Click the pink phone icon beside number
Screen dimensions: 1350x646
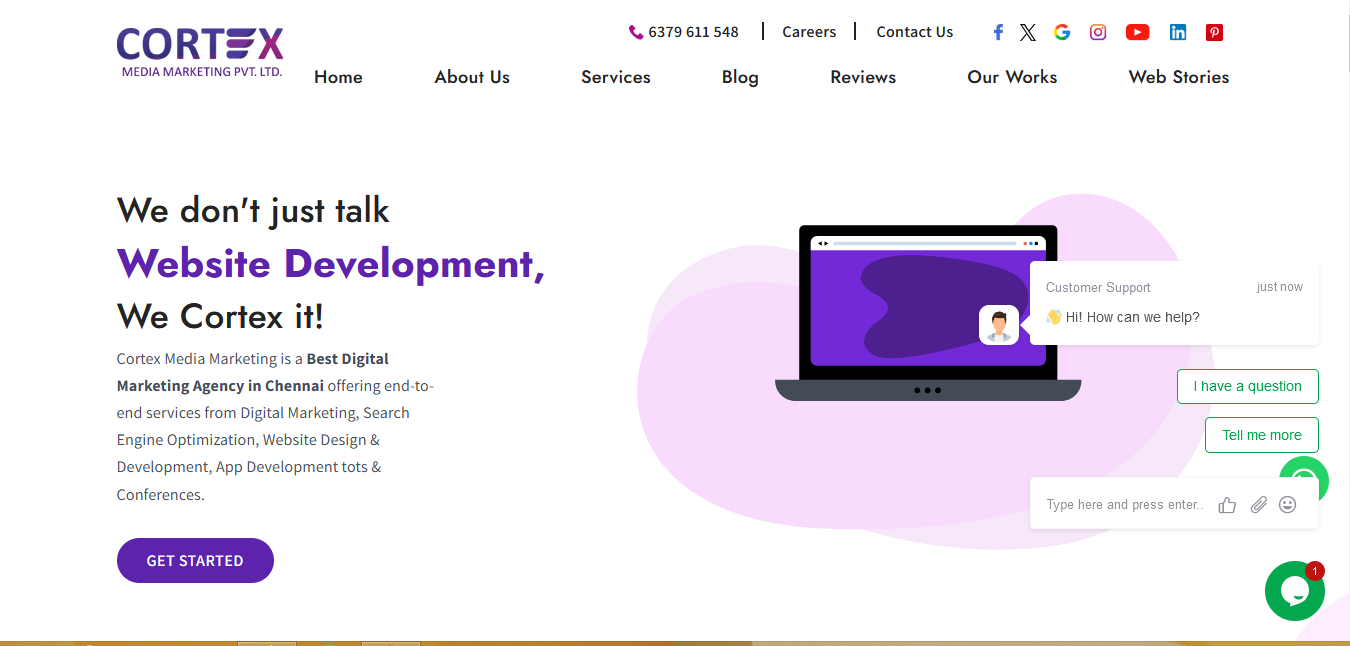tap(636, 32)
